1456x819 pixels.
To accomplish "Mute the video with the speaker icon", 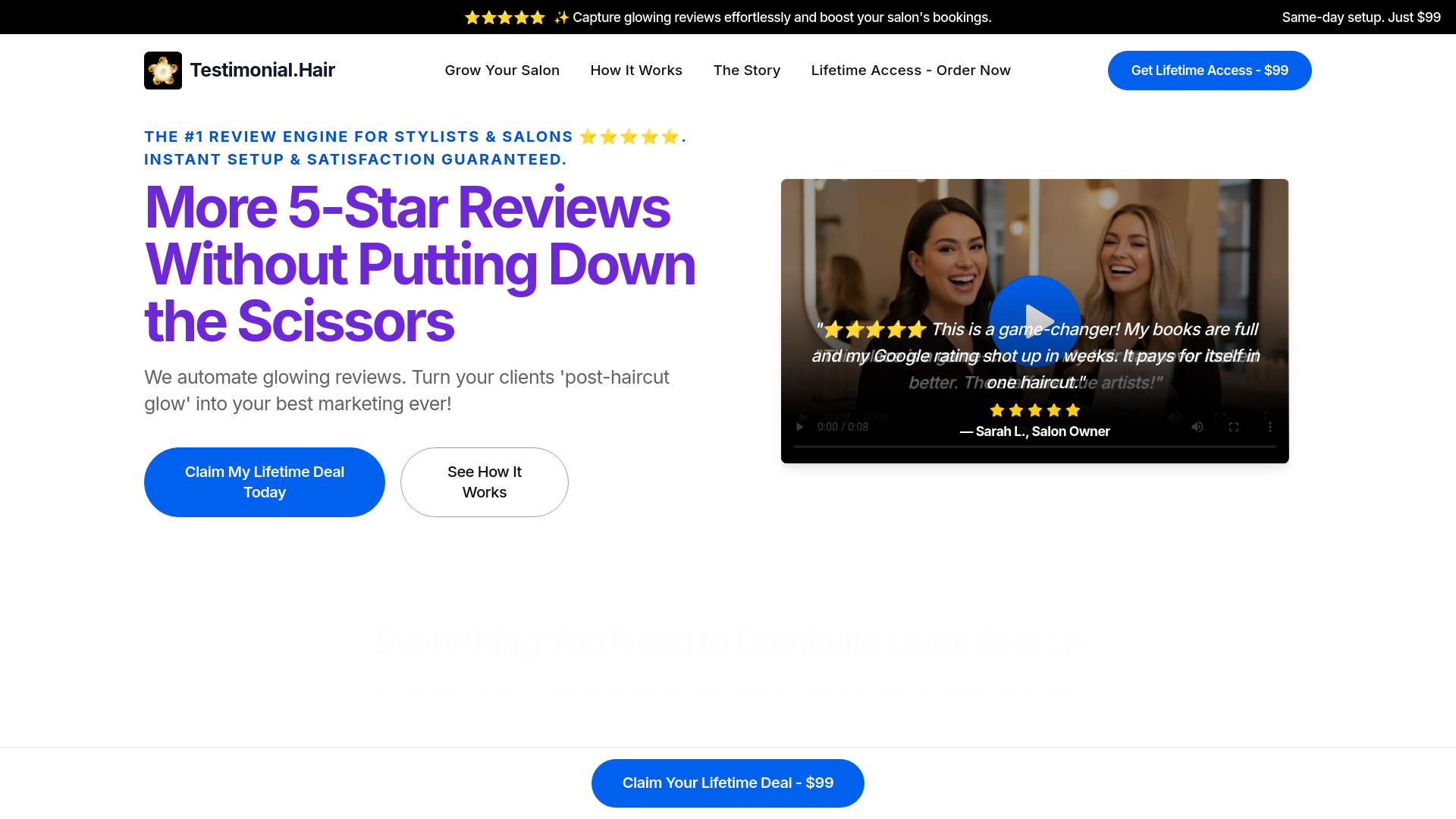I will coord(1197,427).
